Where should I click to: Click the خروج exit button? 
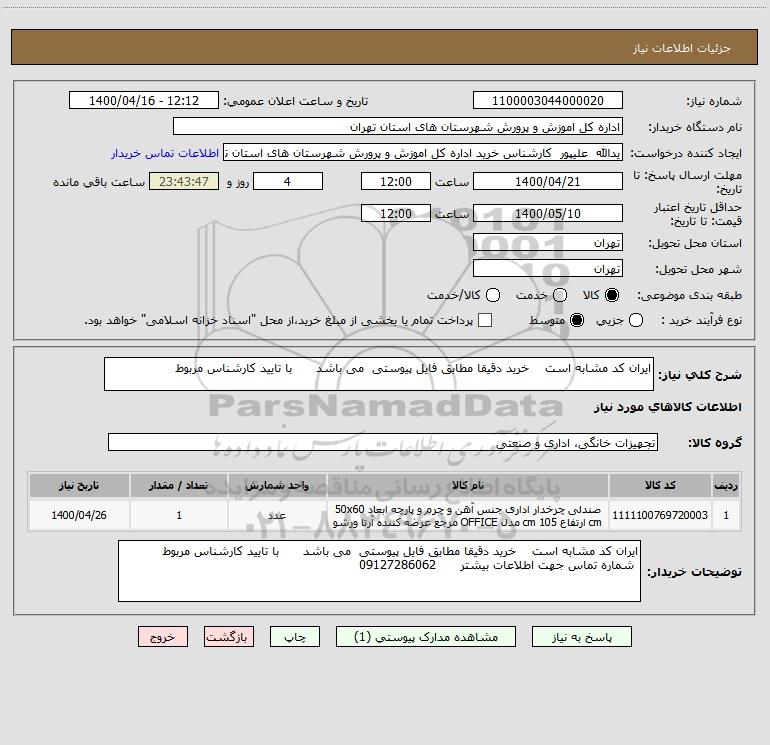[x=163, y=636]
